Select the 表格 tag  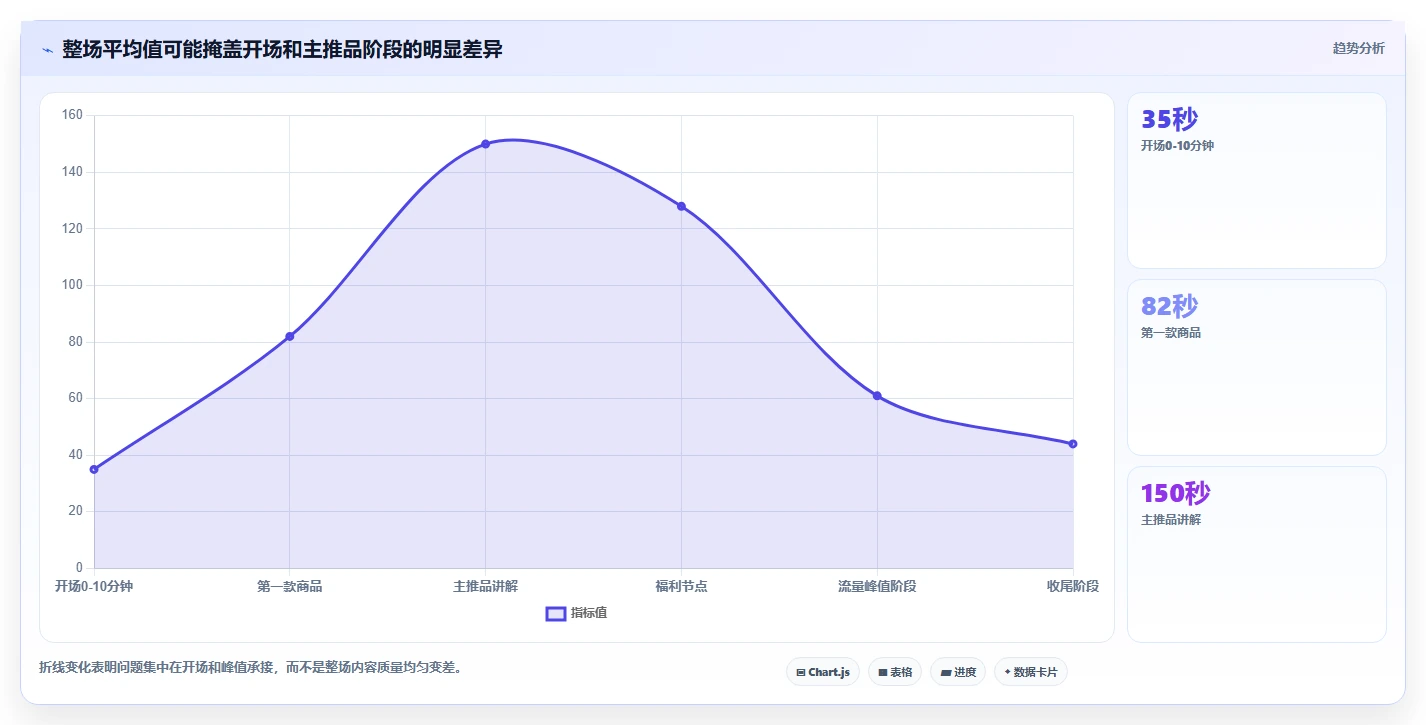pyautogui.click(x=895, y=672)
